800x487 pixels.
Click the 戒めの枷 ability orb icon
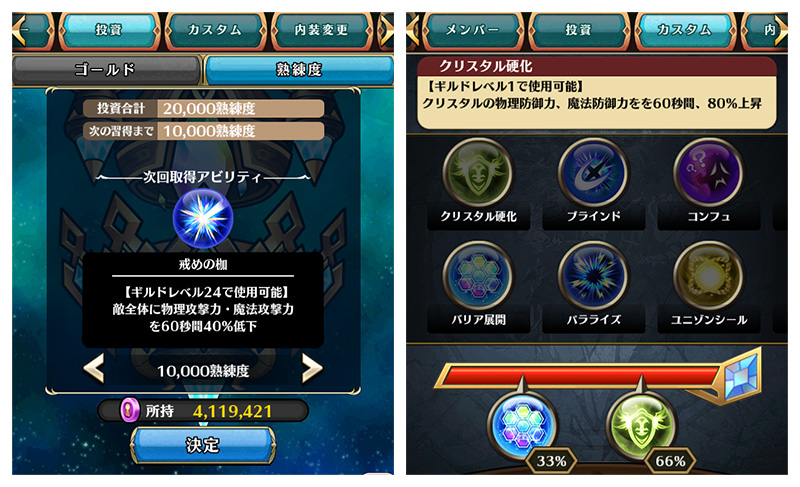(203, 218)
